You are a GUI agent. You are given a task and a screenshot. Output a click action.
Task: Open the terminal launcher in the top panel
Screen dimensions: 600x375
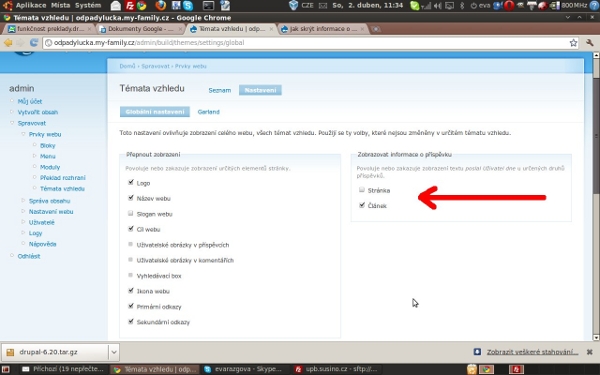tap(208, 5)
